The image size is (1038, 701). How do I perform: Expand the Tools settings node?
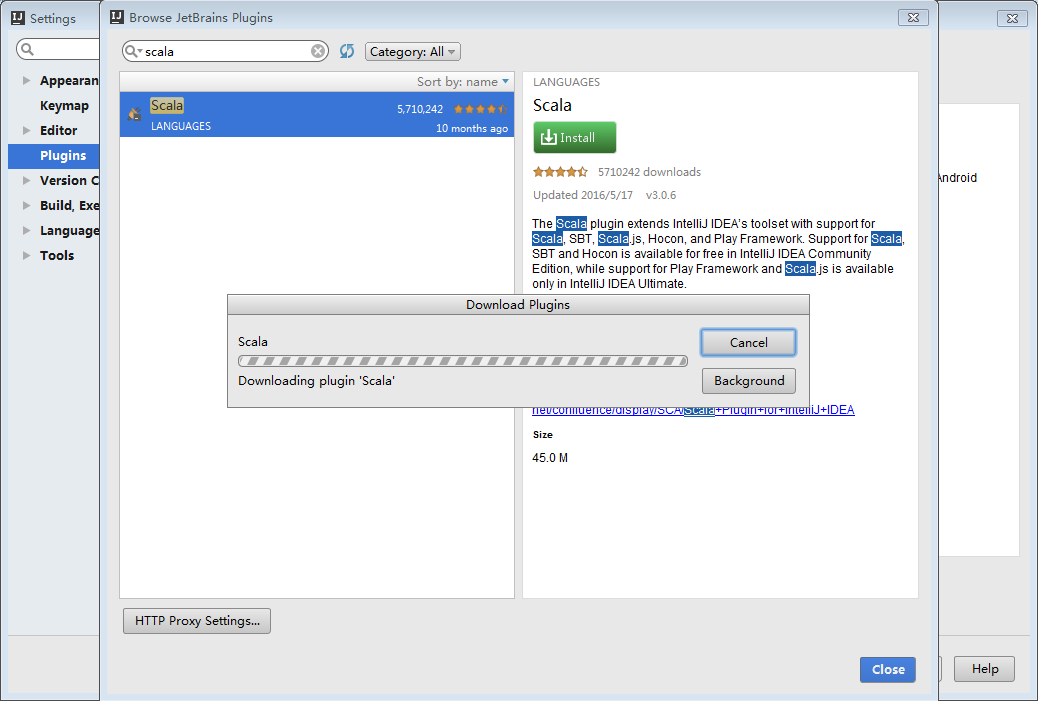pyautogui.click(x=26, y=256)
